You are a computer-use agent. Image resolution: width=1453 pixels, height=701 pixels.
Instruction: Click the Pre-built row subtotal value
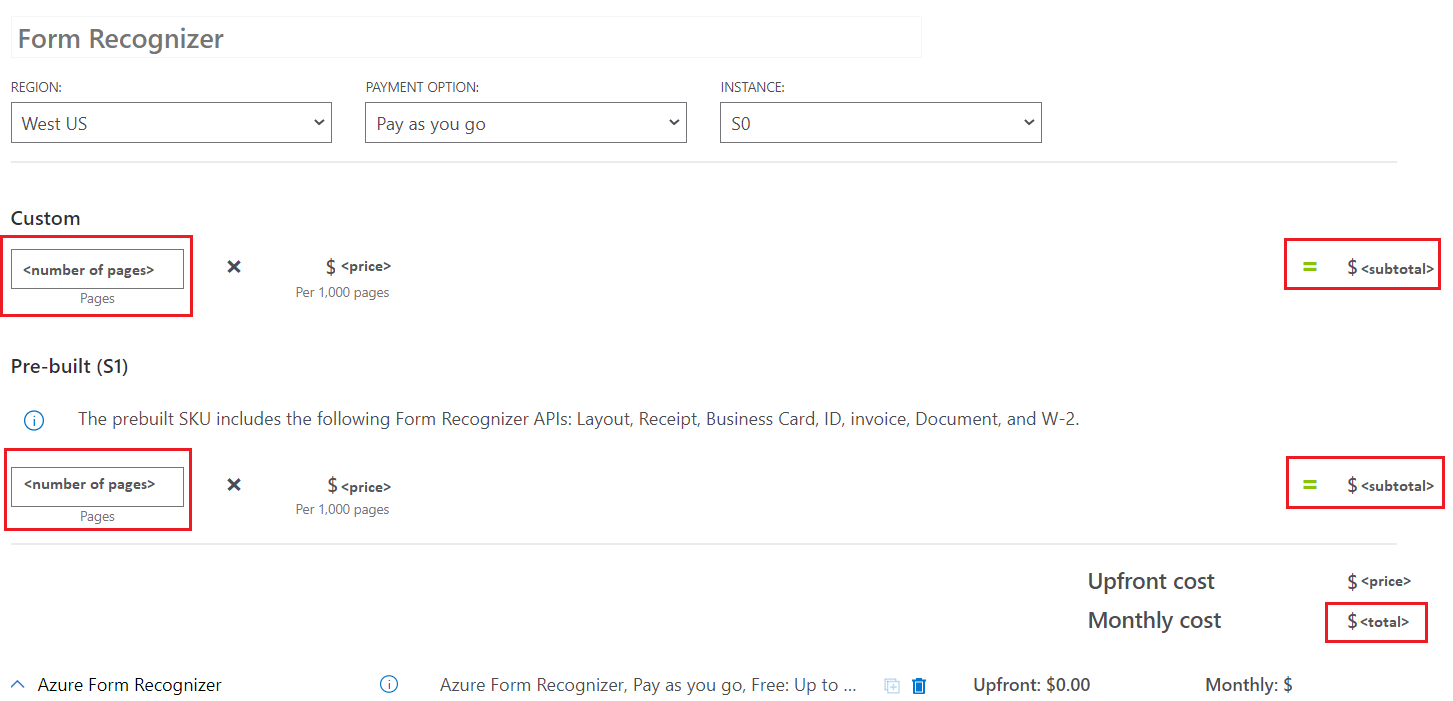(x=1390, y=486)
